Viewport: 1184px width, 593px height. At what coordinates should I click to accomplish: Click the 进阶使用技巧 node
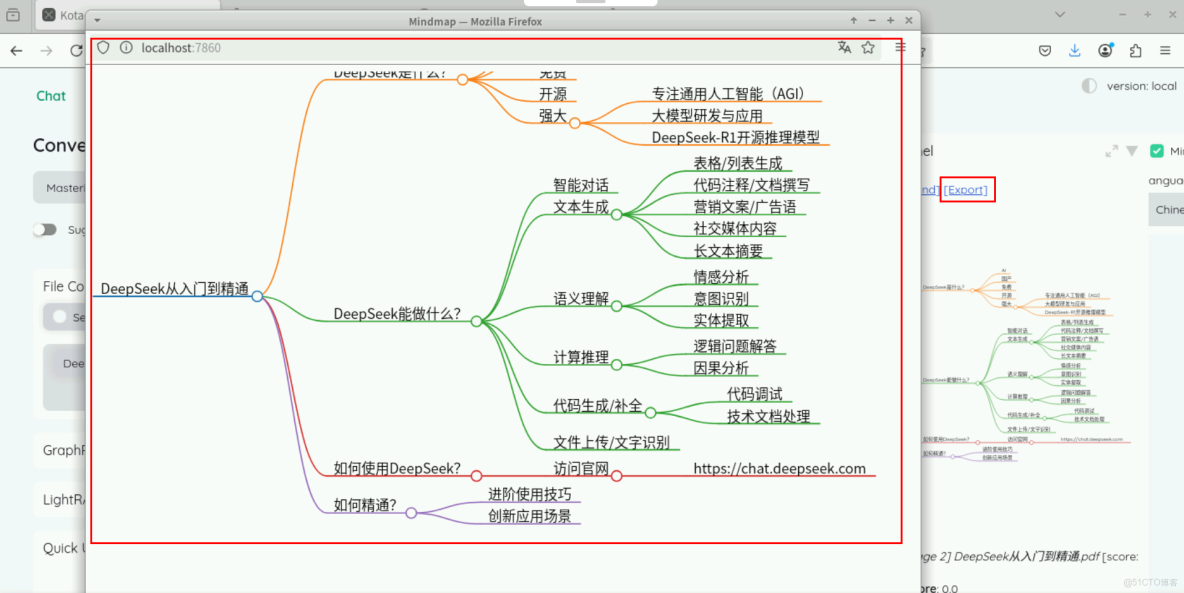pyautogui.click(x=529, y=494)
